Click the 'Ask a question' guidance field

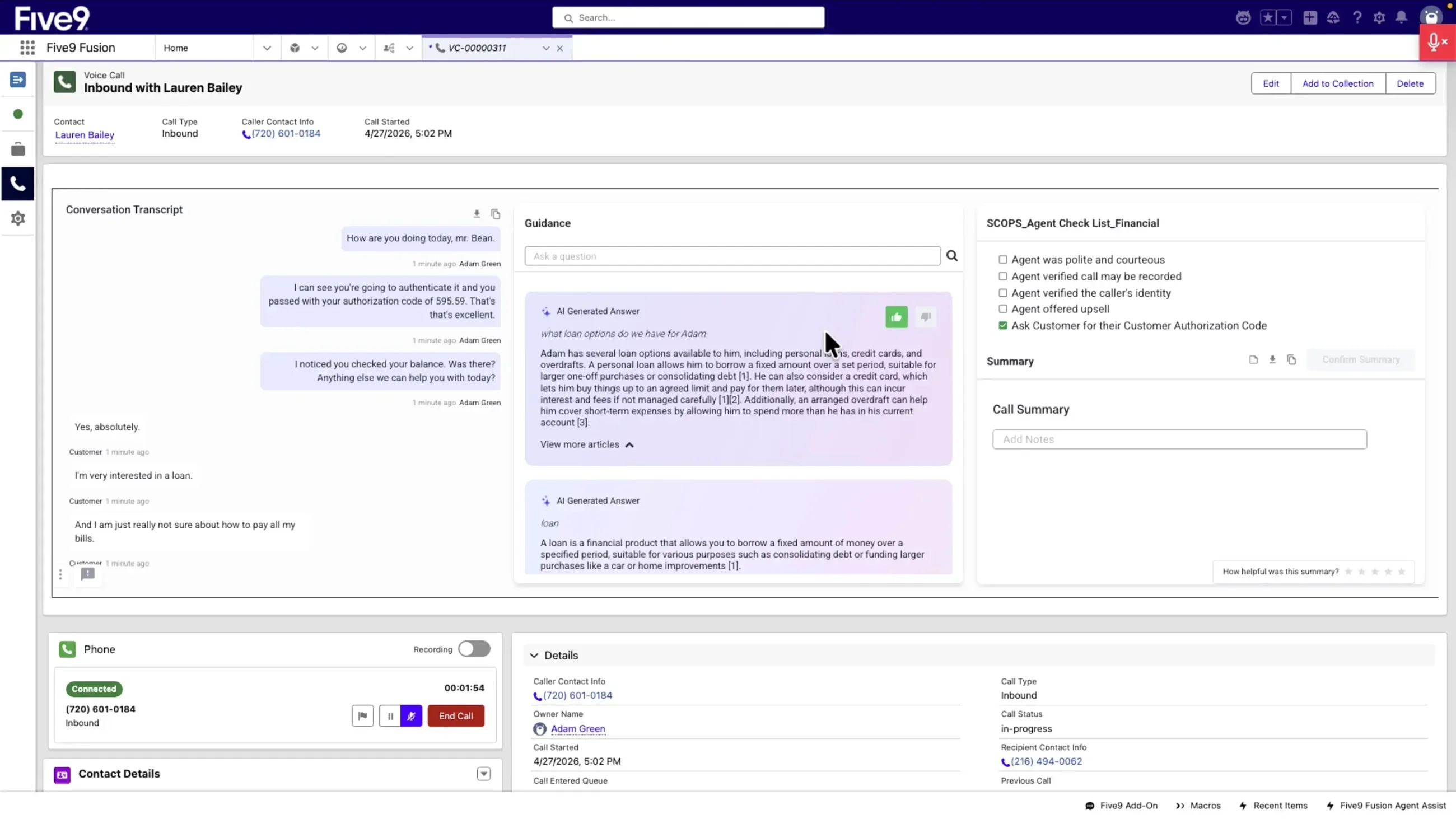coord(732,256)
